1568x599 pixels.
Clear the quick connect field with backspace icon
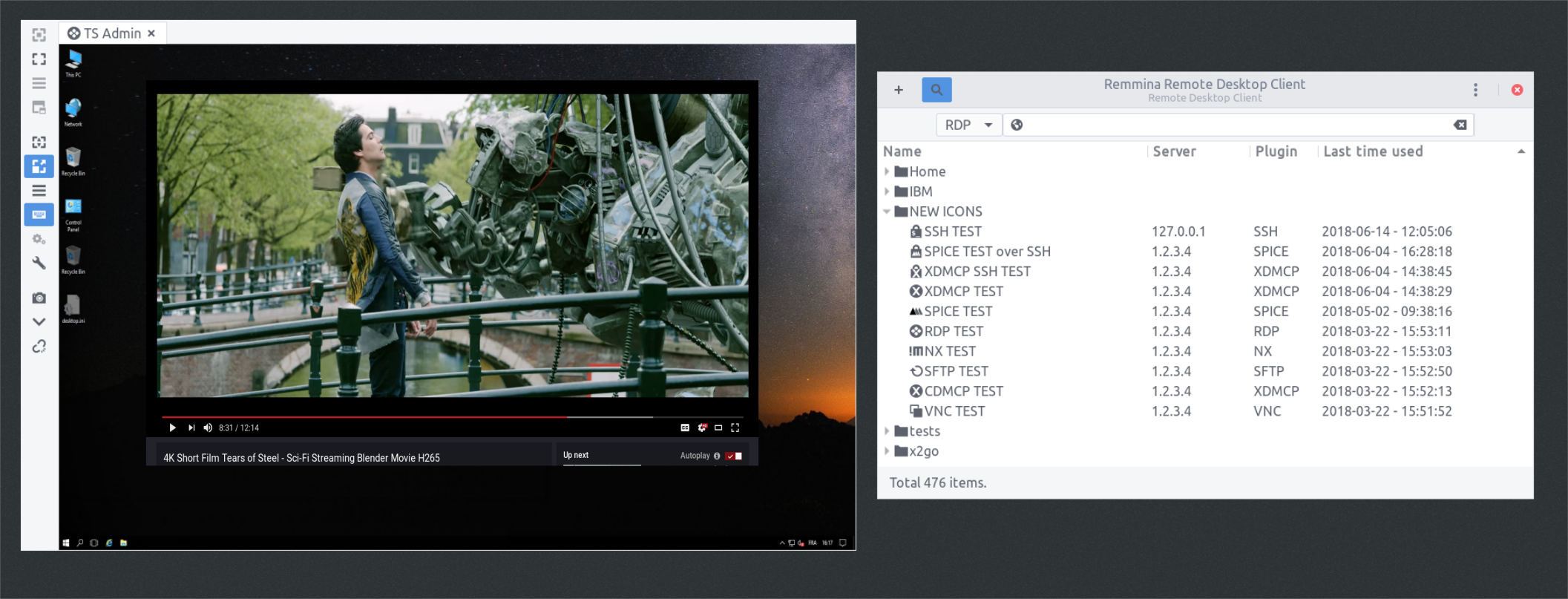(x=1460, y=125)
